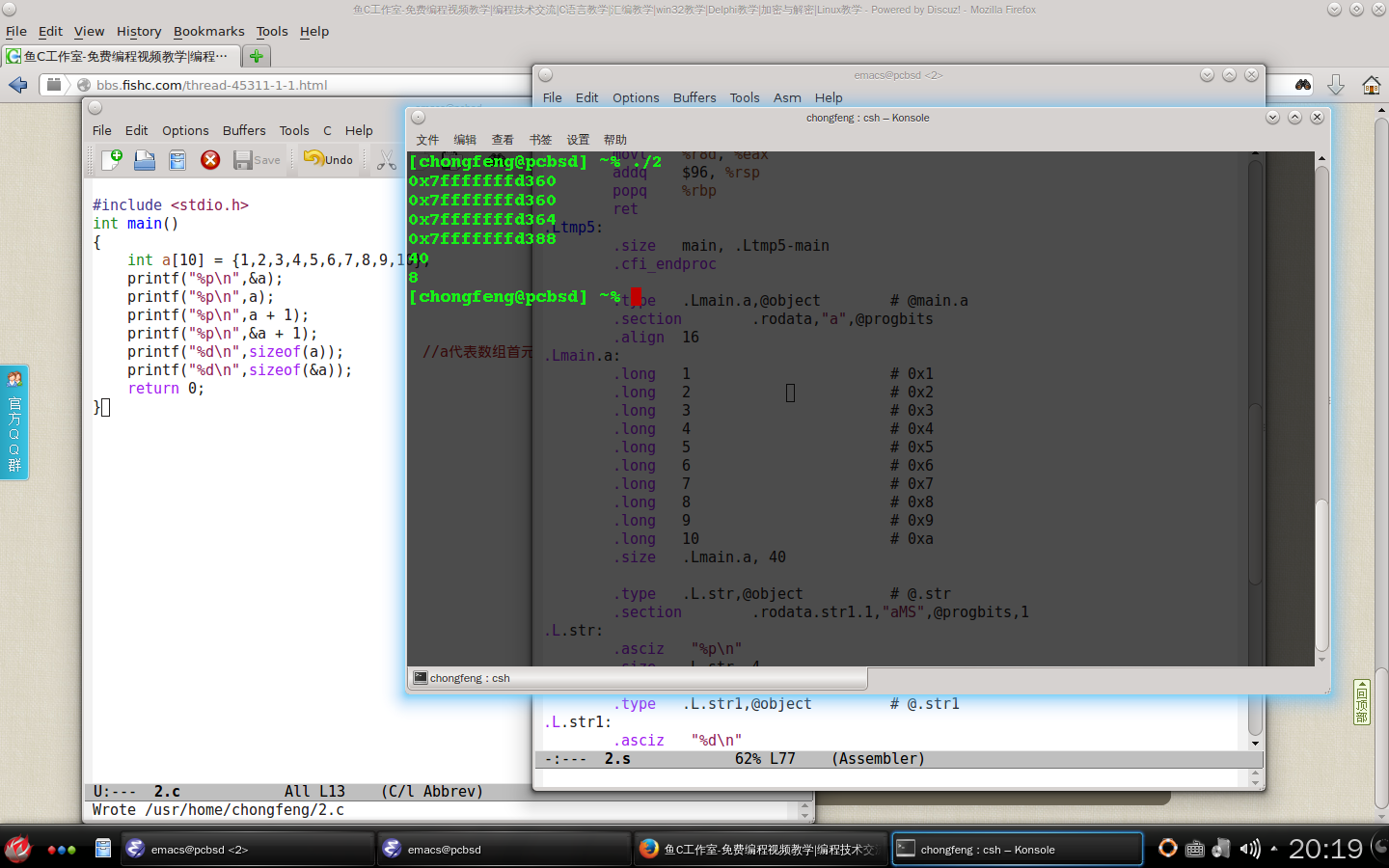The image size is (1389, 868).
Task: Click '#include <stdio.h>' line in Emacs
Action: [171, 205]
